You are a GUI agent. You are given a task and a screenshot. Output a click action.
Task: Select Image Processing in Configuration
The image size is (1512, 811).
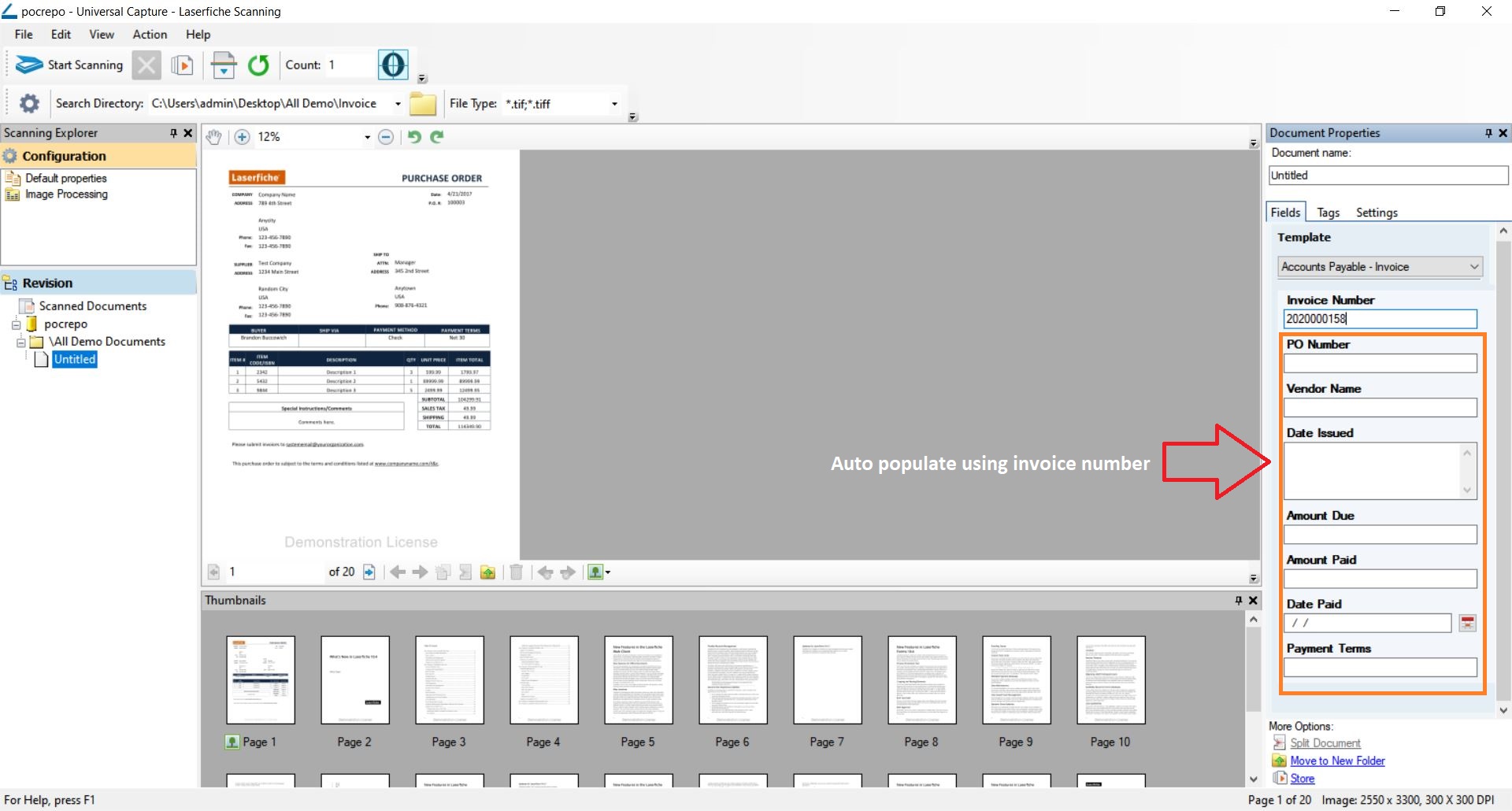[66, 194]
